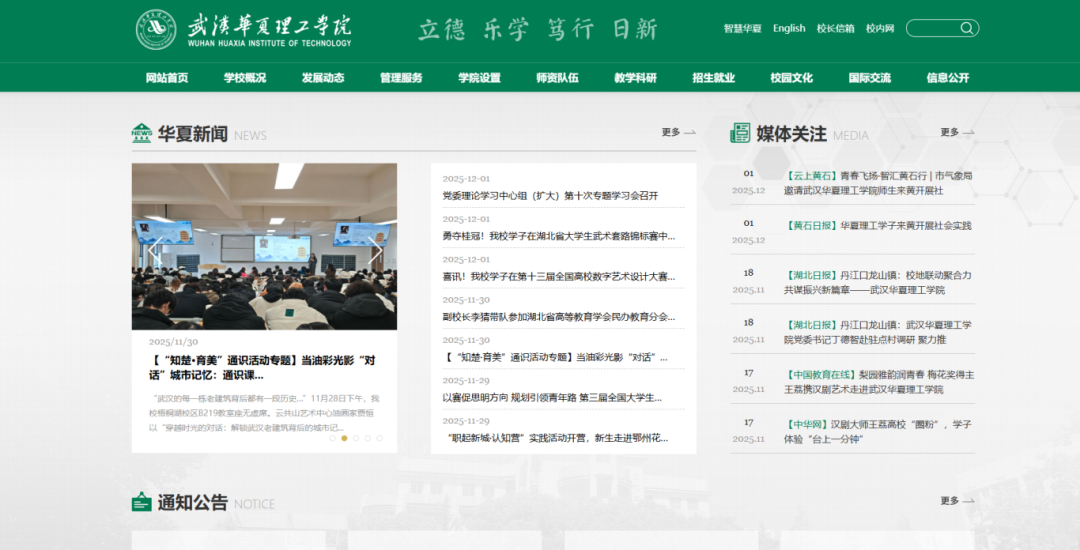The image size is (1080, 550).
Task: Show previous slide with left arrow
Action: pos(155,251)
